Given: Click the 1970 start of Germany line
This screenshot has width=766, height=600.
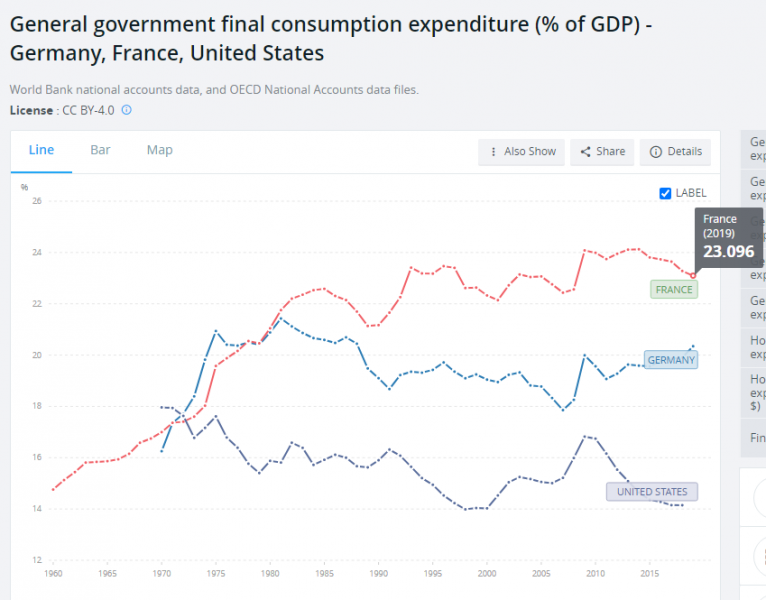Looking at the screenshot, I should click(161, 451).
